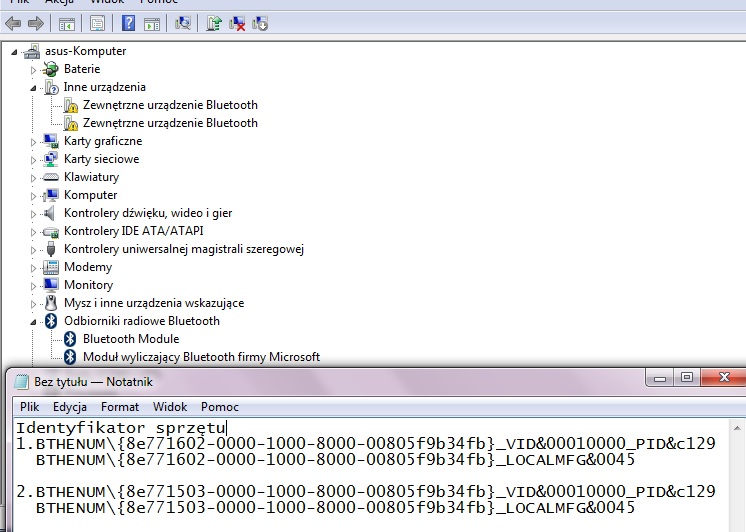Collapse the Odbiorniki radiowe Bluetooth node
Viewport: 746px width, 532px height.
33,322
